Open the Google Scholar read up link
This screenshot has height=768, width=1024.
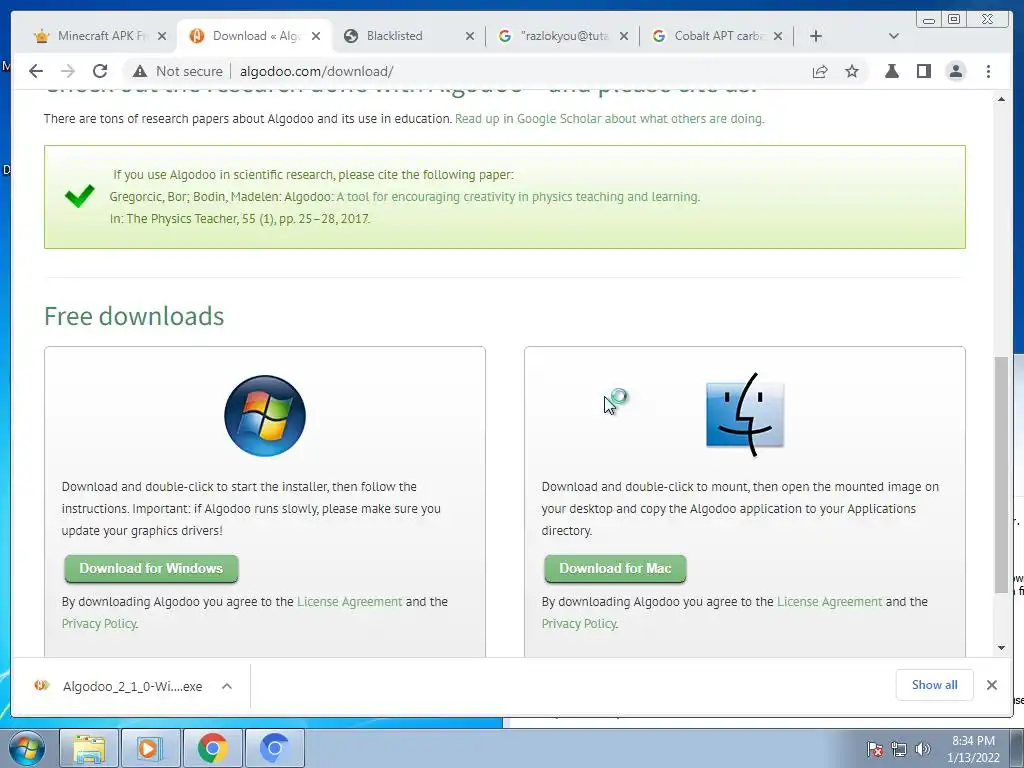pos(609,119)
